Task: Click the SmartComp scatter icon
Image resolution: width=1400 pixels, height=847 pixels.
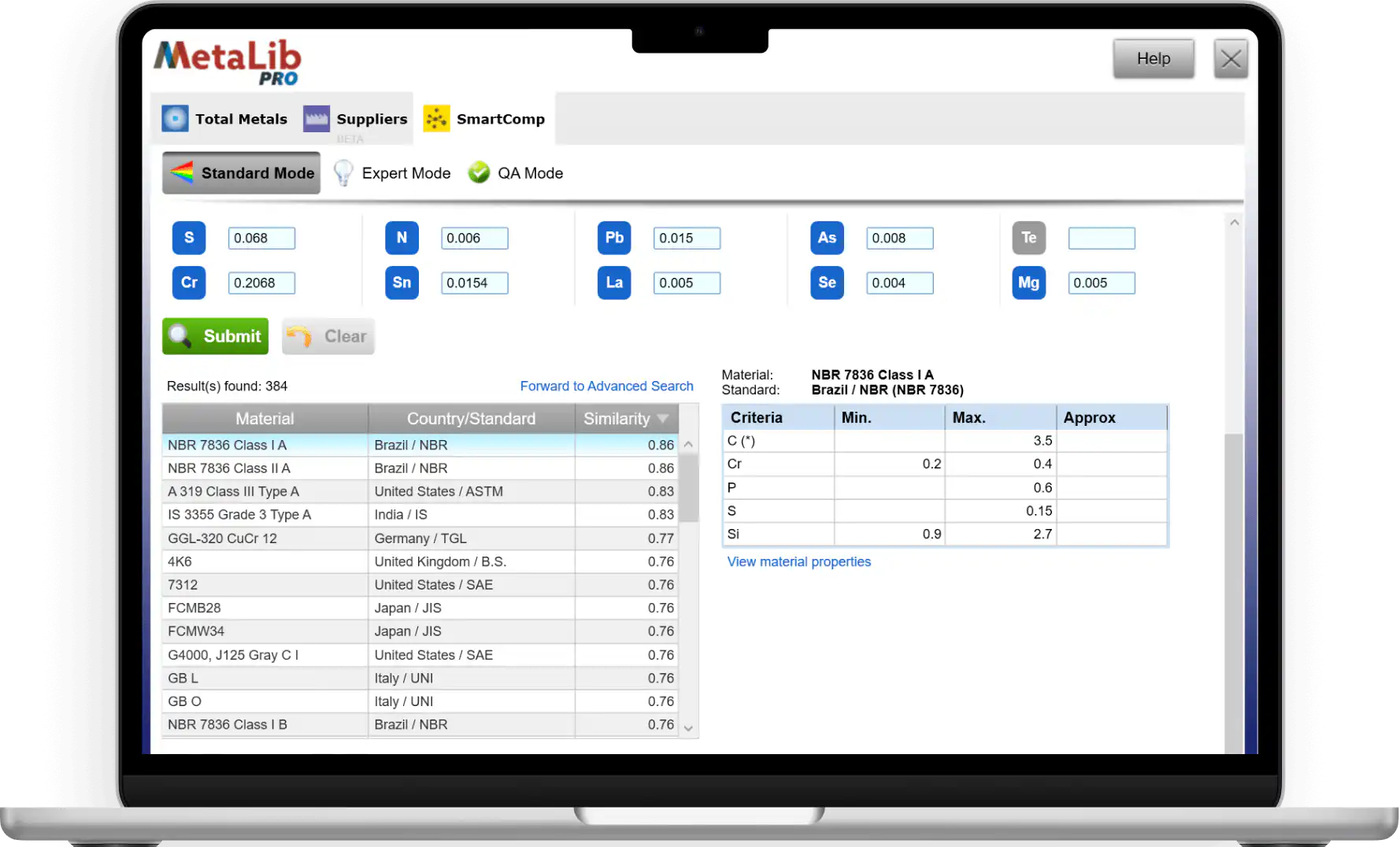Action: pyautogui.click(x=436, y=118)
